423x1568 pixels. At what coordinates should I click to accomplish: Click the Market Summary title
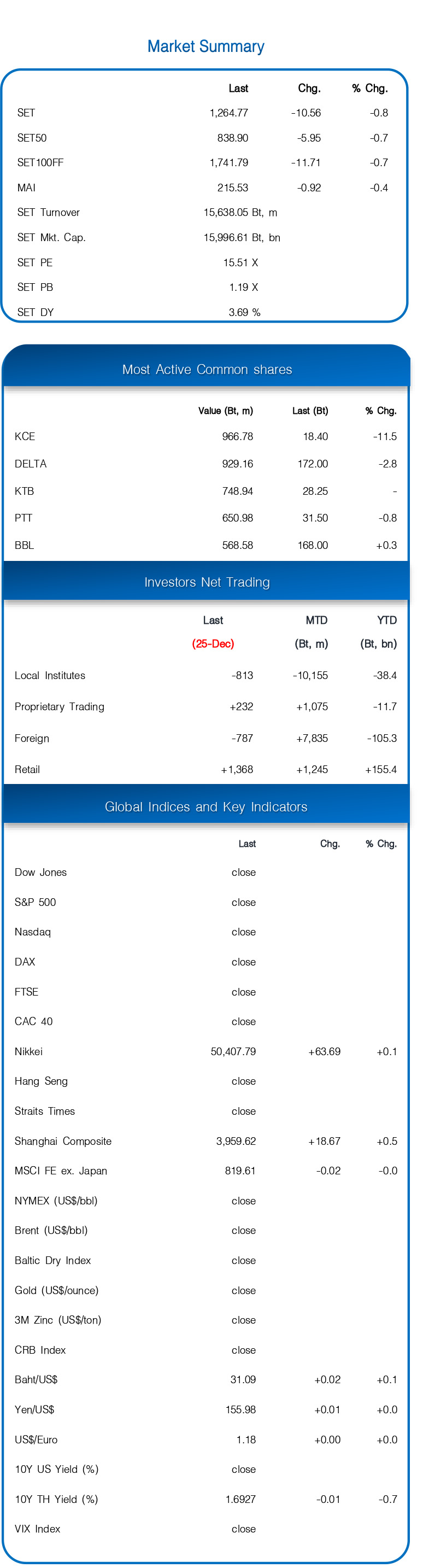pyautogui.click(x=205, y=46)
